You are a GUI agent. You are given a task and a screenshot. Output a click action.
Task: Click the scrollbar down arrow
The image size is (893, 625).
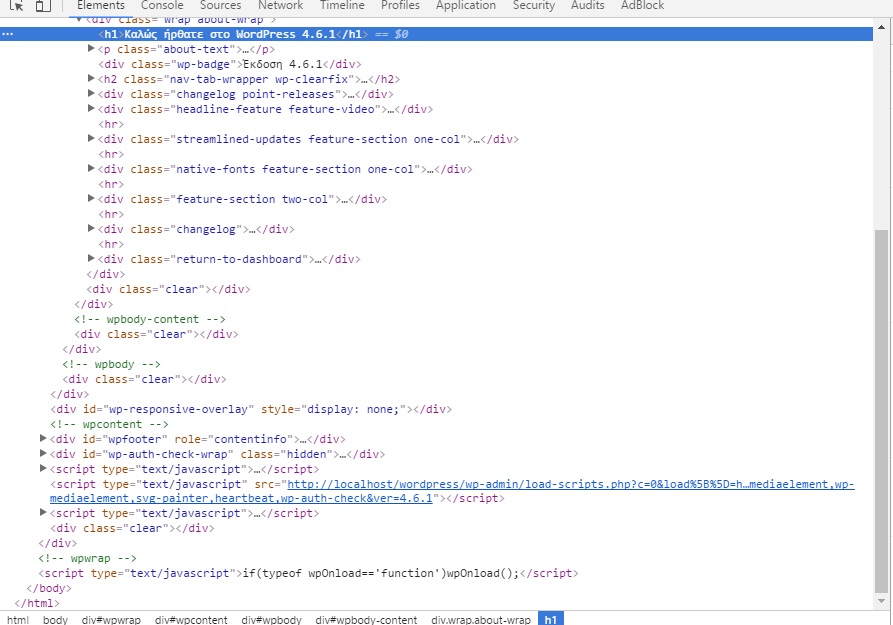882,601
